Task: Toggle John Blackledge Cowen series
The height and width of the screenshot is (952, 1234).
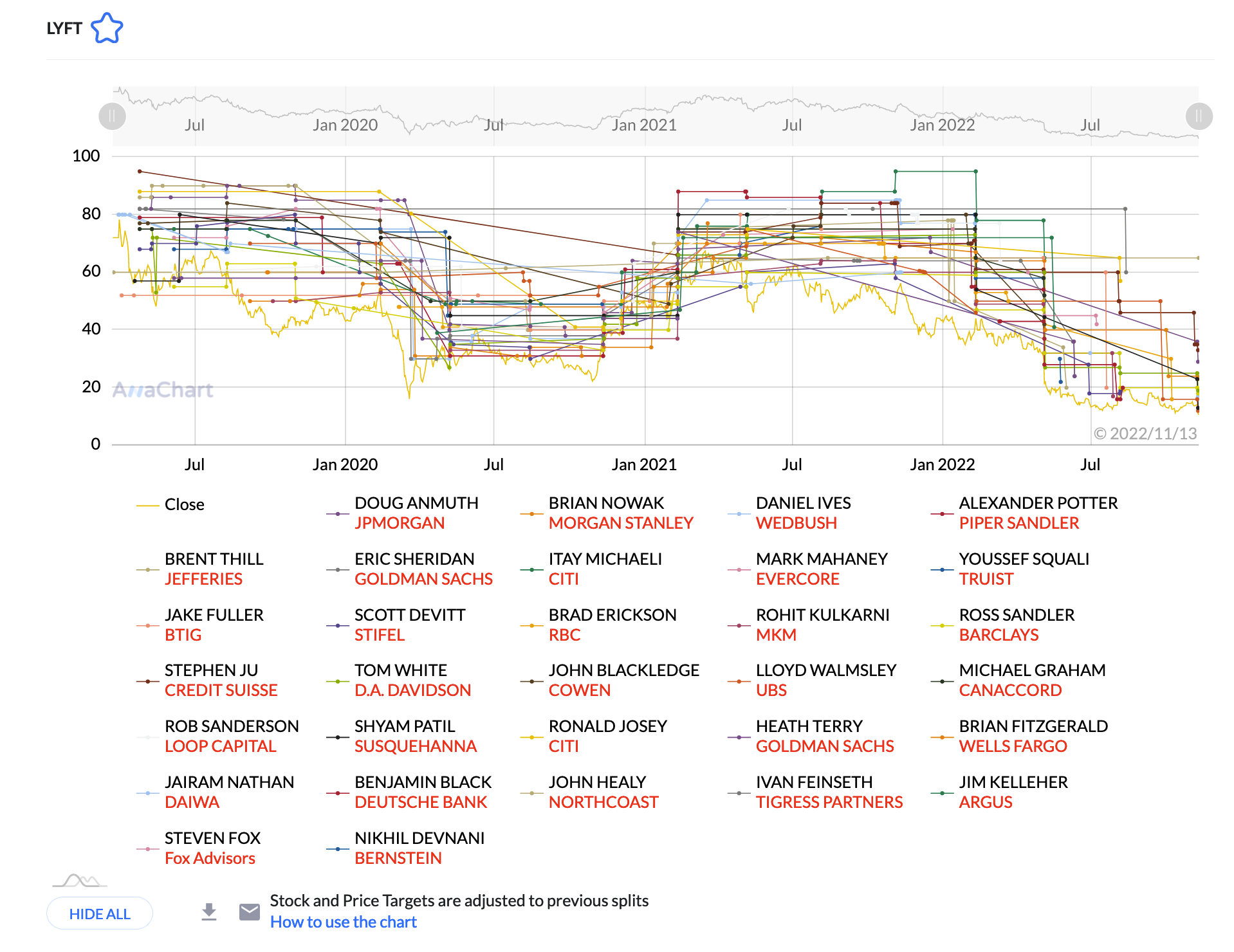Action: tap(610, 680)
